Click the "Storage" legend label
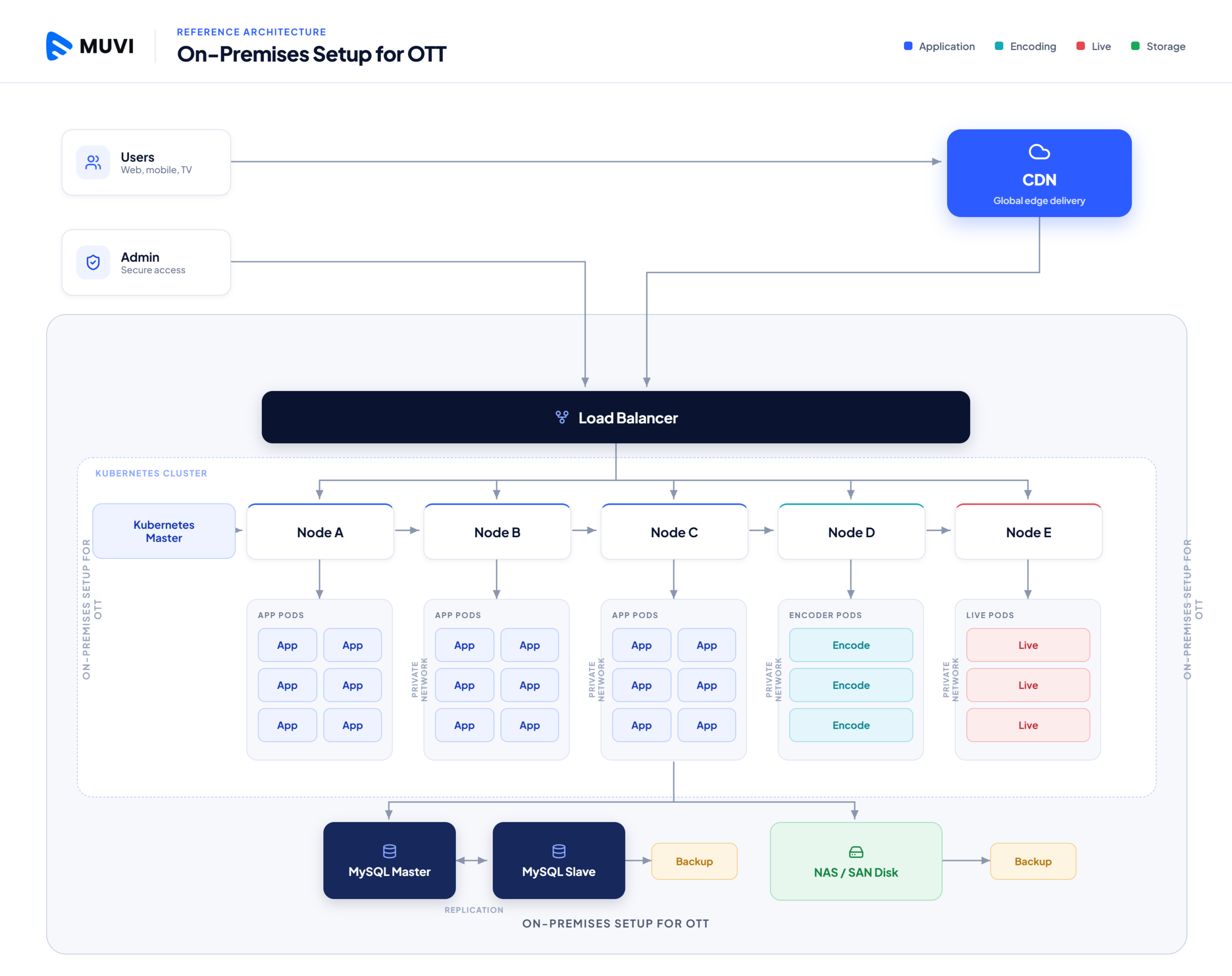The image size is (1232, 976). [x=1166, y=46]
